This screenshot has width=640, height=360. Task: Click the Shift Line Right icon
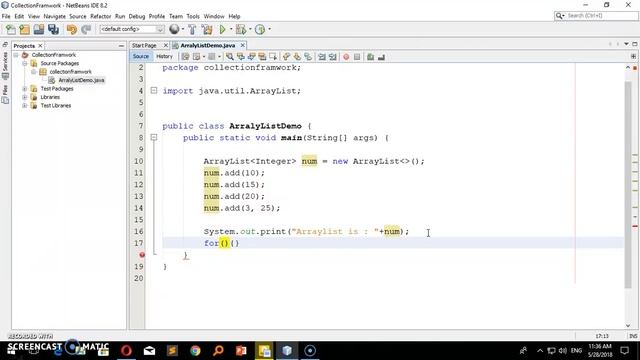coord(333,57)
